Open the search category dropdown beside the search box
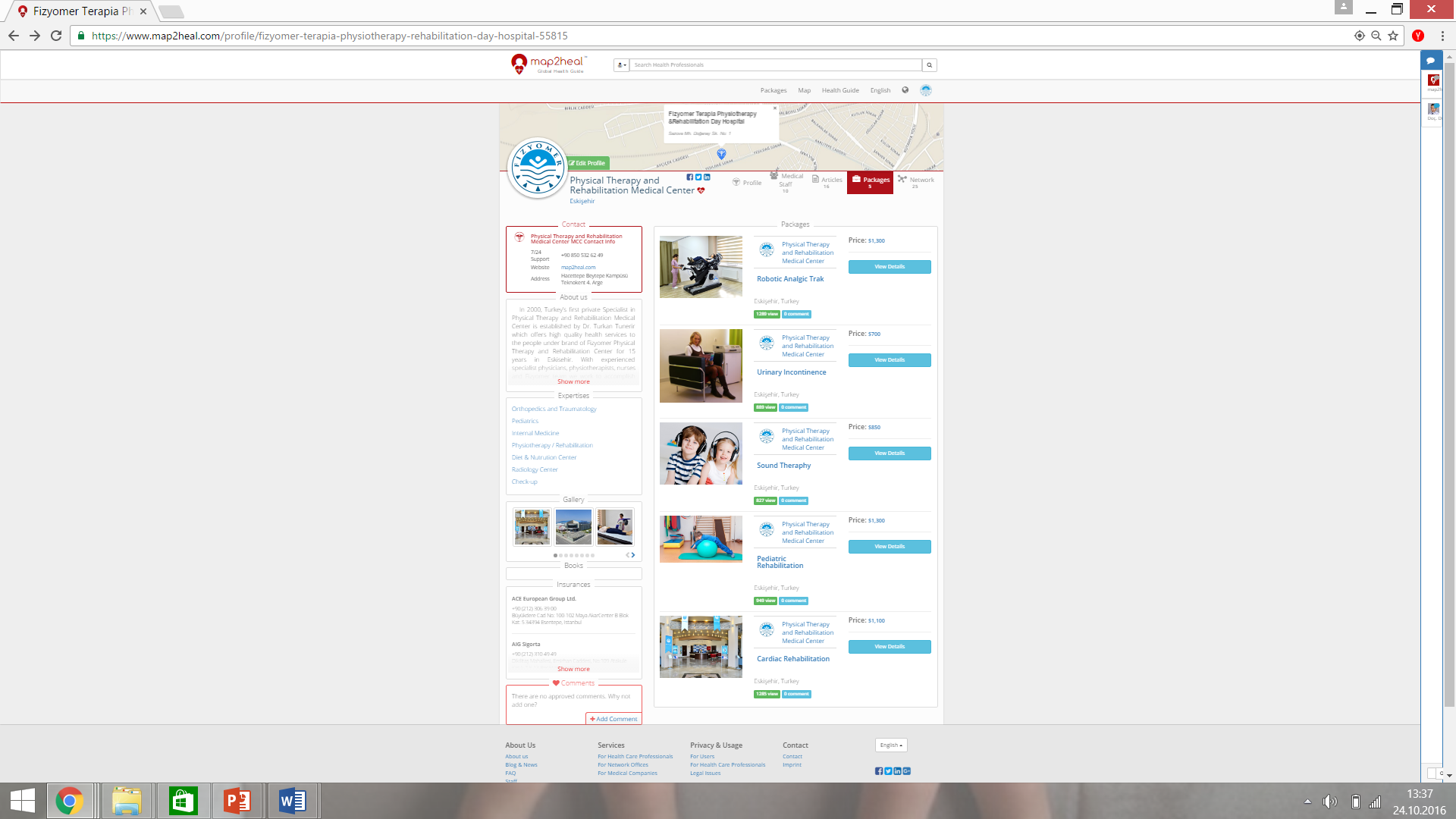1456x819 pixels. tap(621, 65)
